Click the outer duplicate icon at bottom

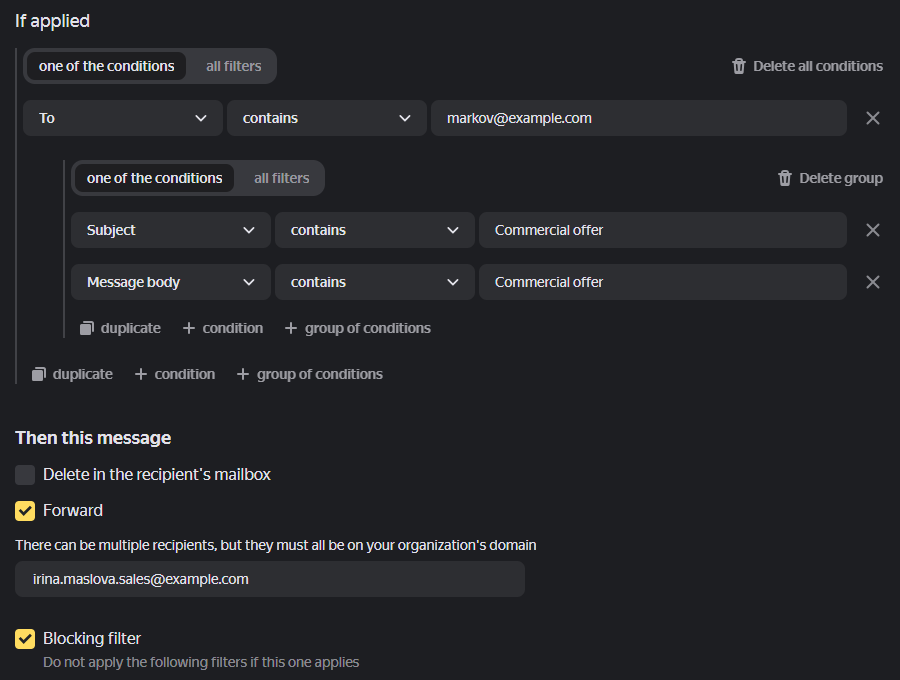coord(39,374)
